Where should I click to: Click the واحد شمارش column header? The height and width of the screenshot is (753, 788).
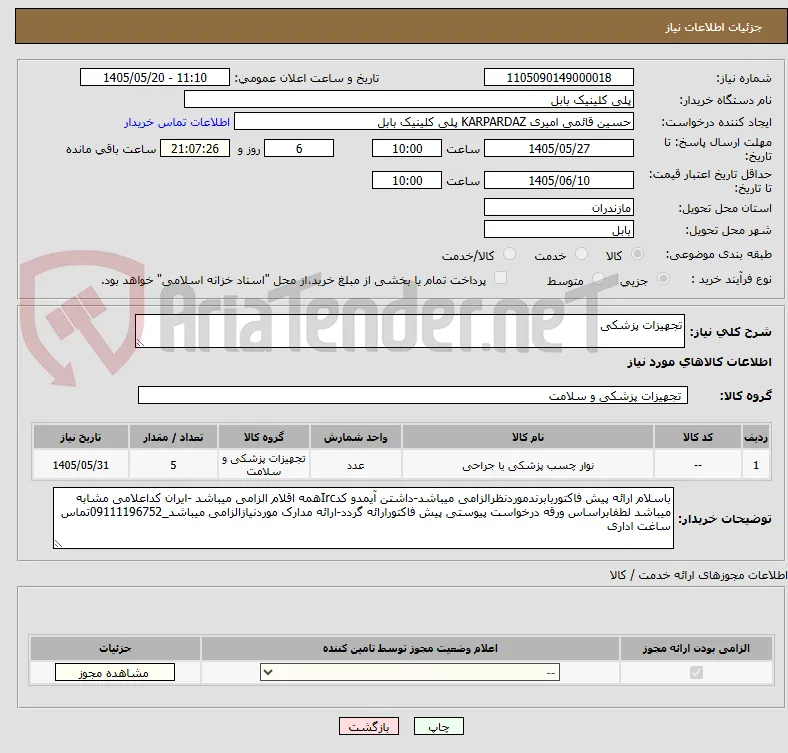355,437
